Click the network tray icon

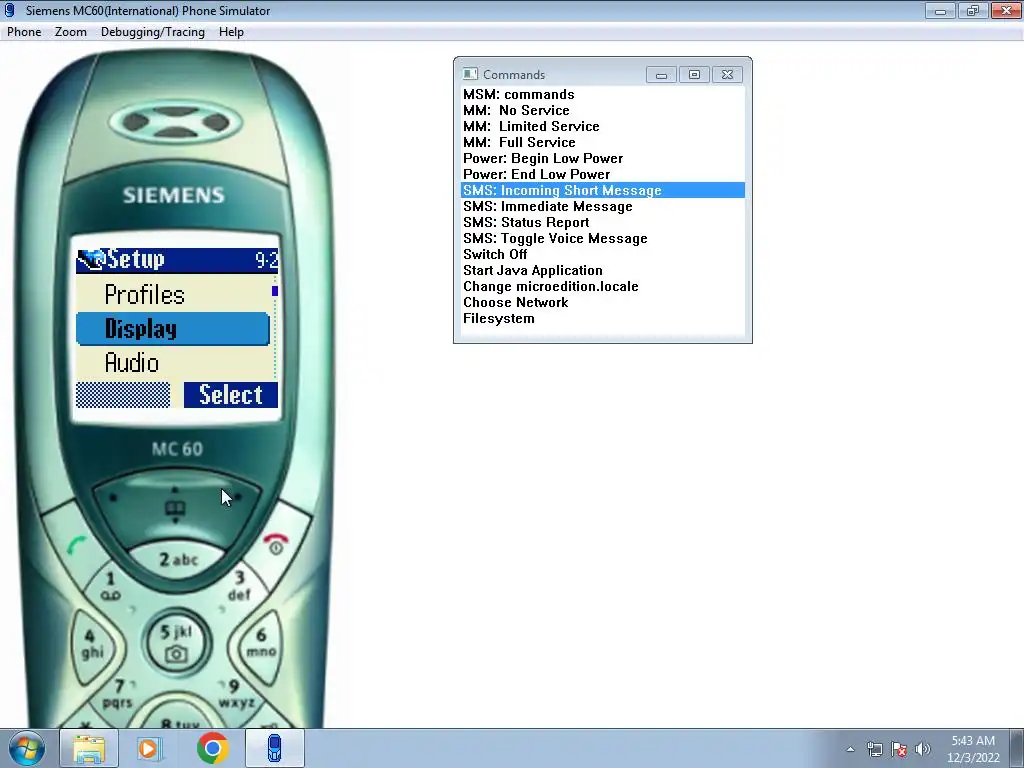pyautogui.click(x=874, y=750)
